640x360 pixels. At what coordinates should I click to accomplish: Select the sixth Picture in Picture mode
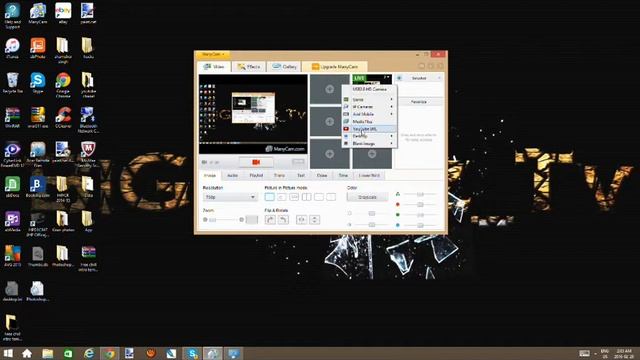[331, 197]
